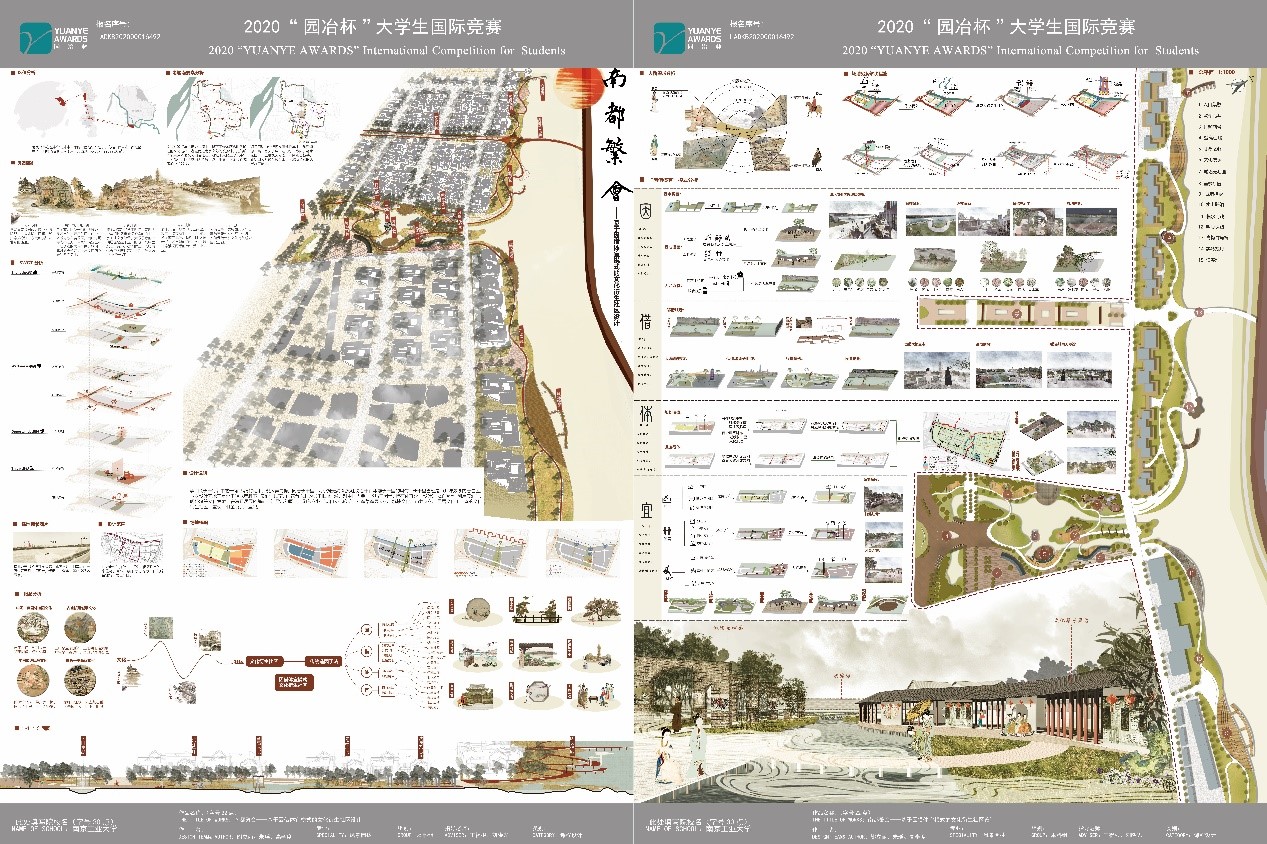
Task: Click the large 借 character section marker
Action: click(647, 323)
